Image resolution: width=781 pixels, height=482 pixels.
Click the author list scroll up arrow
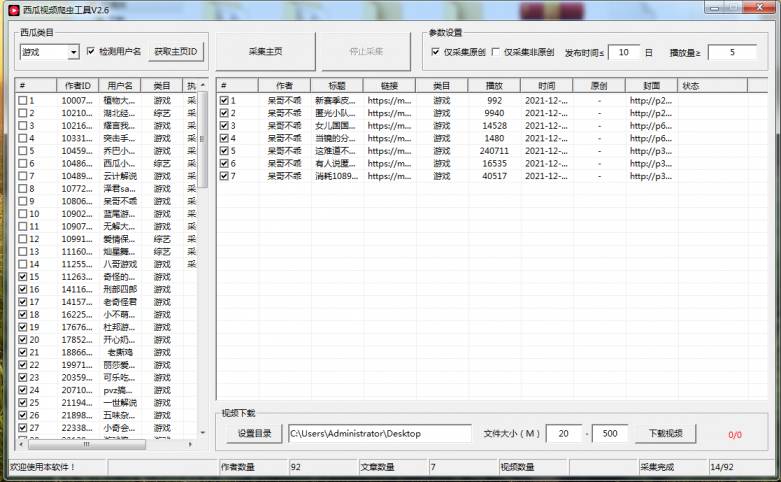pyautogui.click(x=203, y=85)
